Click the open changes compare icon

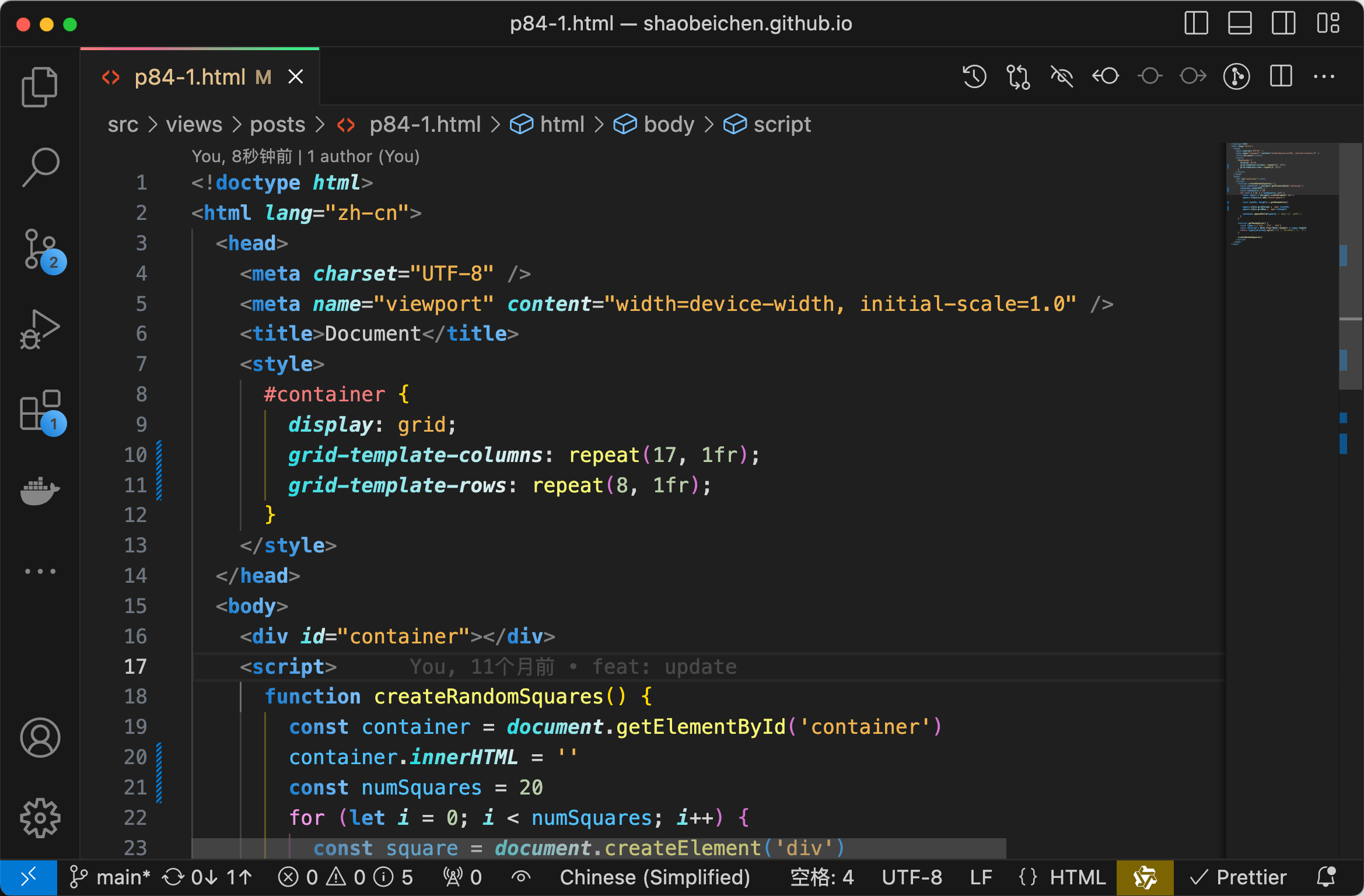click(1018, 76)
